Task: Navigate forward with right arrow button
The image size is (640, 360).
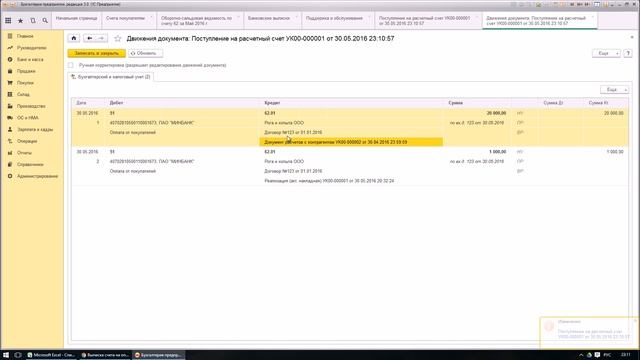Action: tap(102, 38)
